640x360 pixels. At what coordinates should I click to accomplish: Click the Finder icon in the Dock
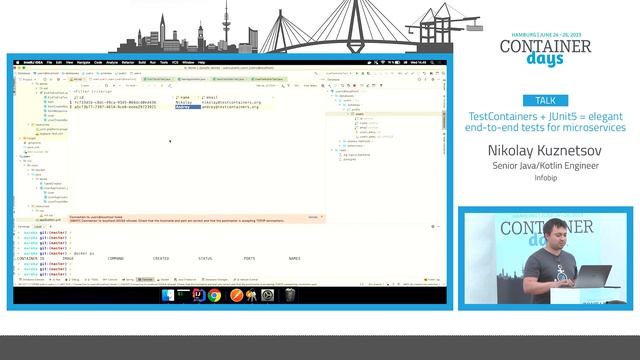(168, 295)
